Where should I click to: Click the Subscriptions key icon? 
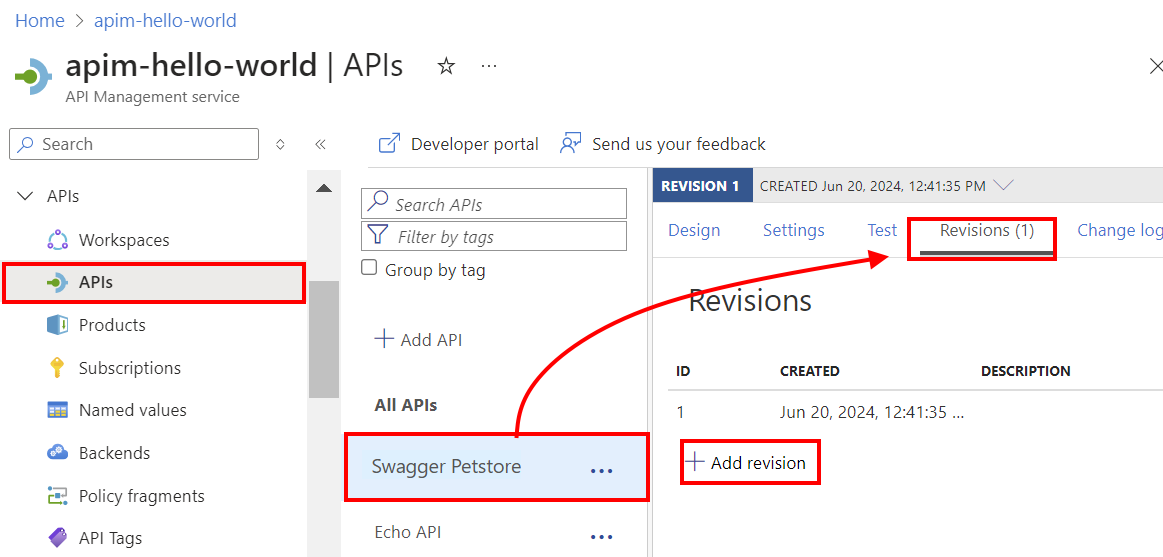click(x=57, y=368)
